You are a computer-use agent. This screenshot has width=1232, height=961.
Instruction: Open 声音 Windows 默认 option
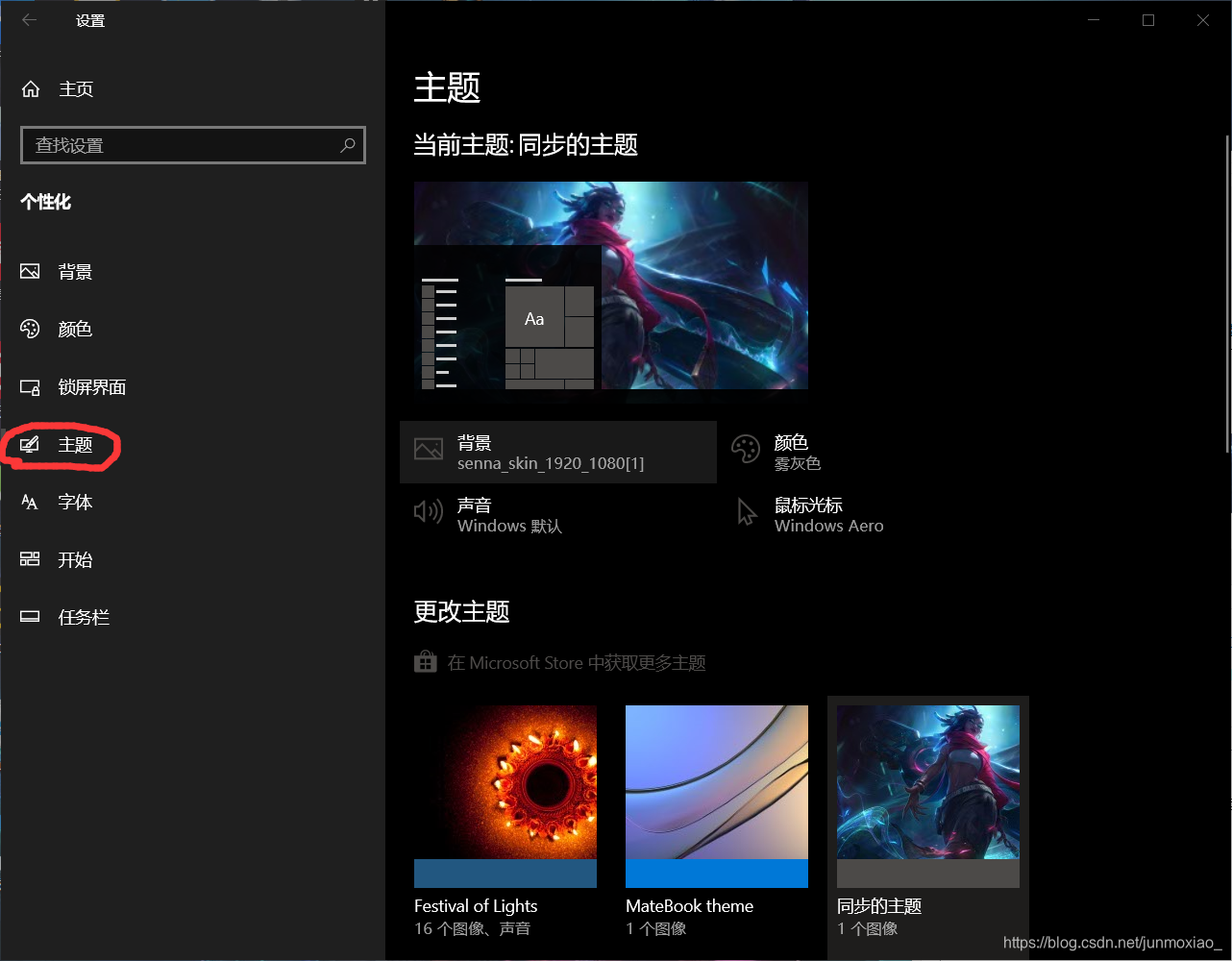point(558,514)
